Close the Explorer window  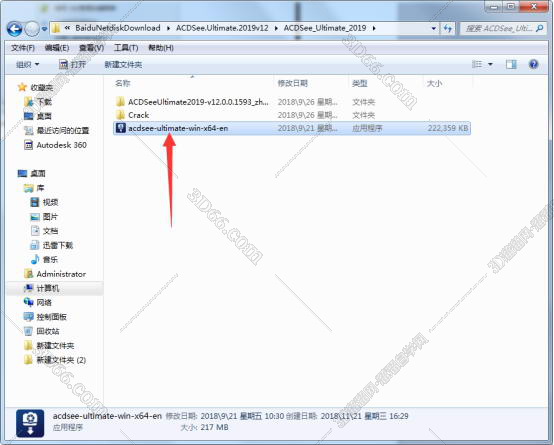(x=534, y=6)
